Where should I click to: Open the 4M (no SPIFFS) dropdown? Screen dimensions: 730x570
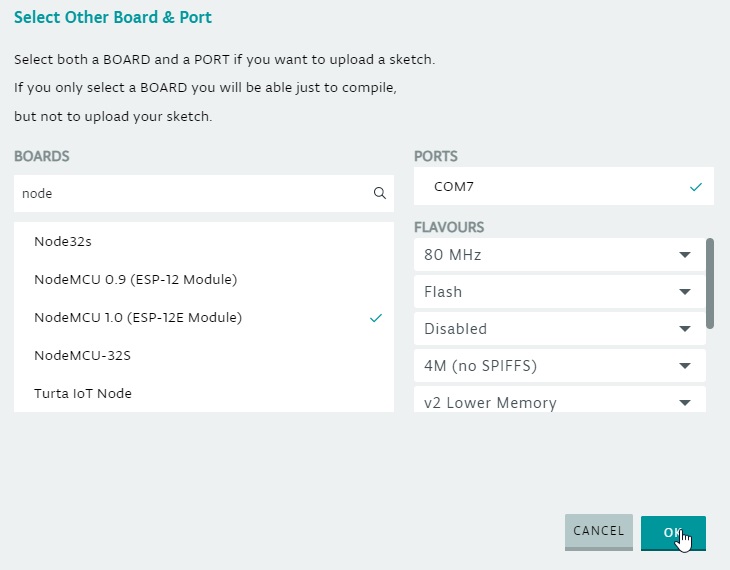coord(560,366)
